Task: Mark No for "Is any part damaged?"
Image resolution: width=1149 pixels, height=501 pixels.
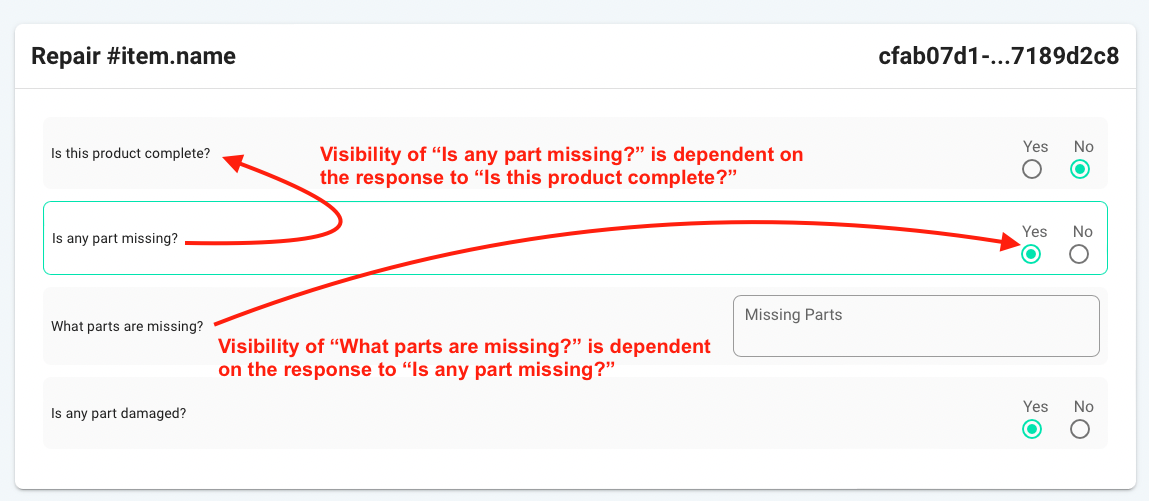Action: point(1079,429)
